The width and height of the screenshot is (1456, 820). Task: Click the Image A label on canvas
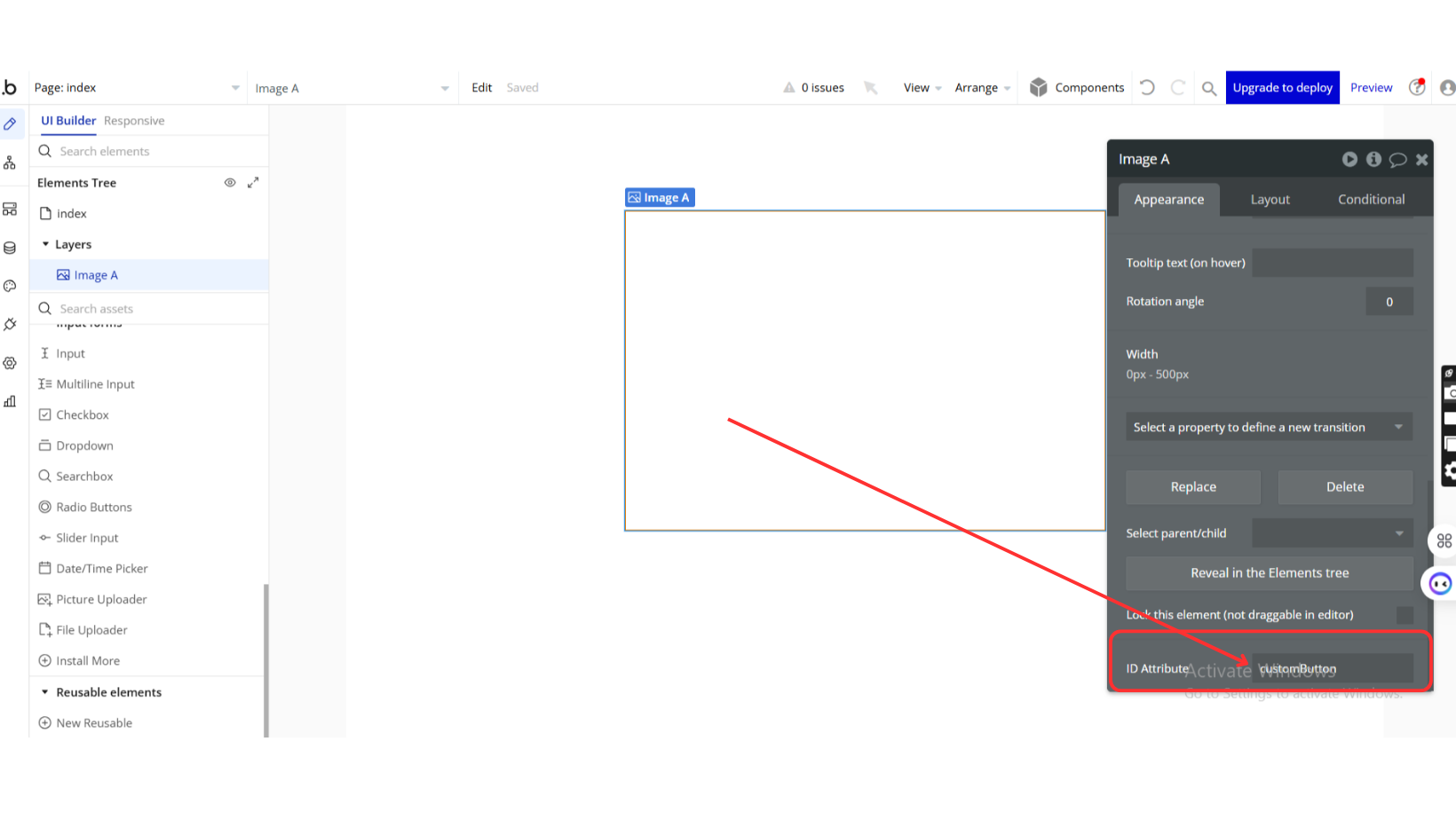click(x=659, y=198)
